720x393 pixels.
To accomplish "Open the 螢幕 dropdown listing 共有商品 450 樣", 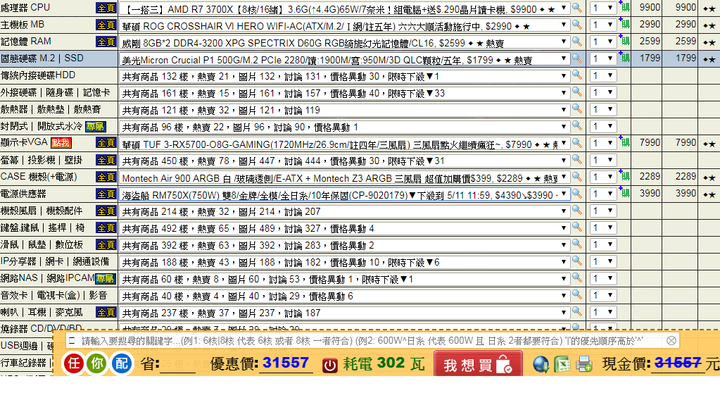I will coord(344,160).
